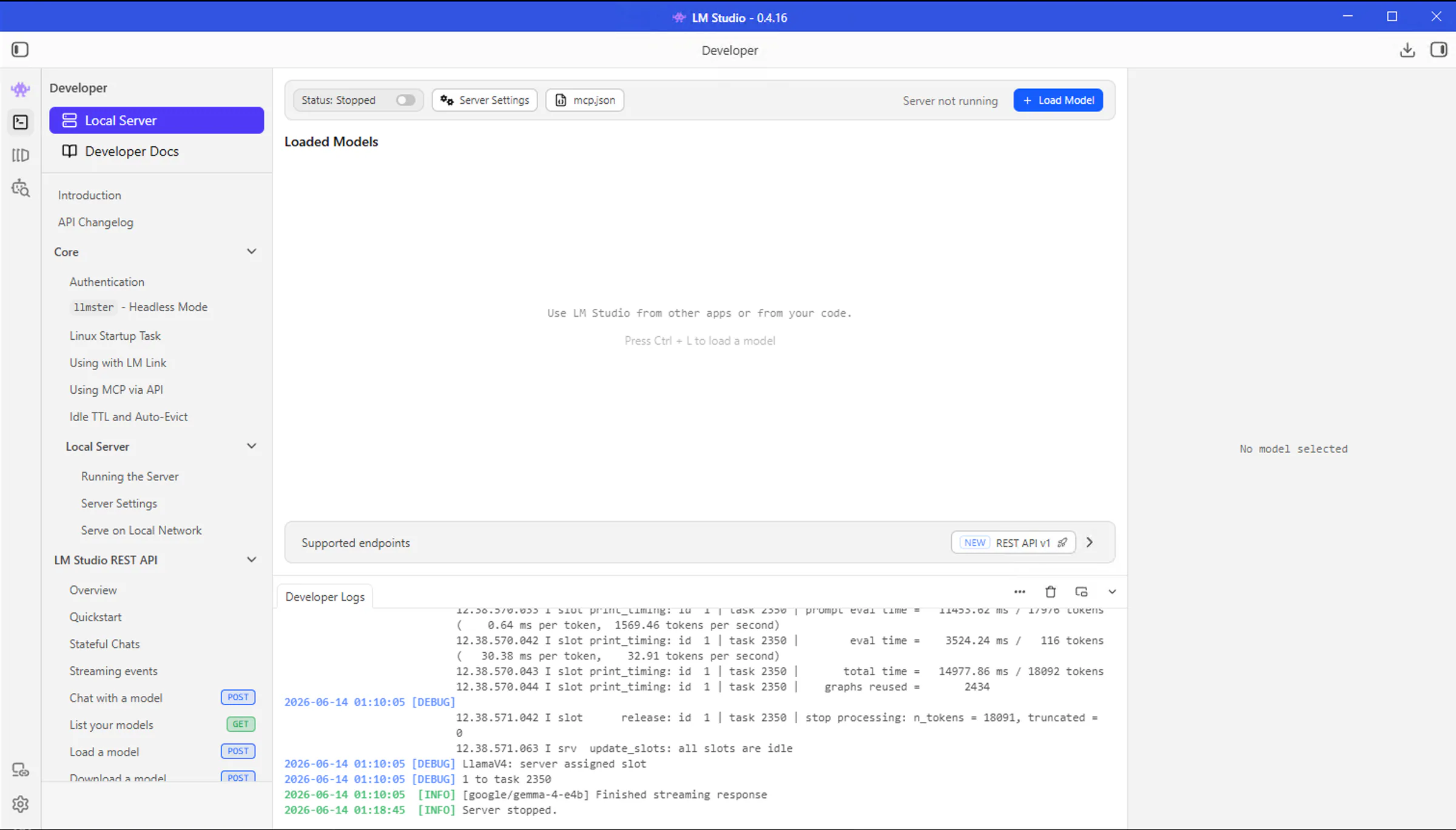Open the Introduction docs page
Viewport: 1456px width, 830px height.
(89, 195)
